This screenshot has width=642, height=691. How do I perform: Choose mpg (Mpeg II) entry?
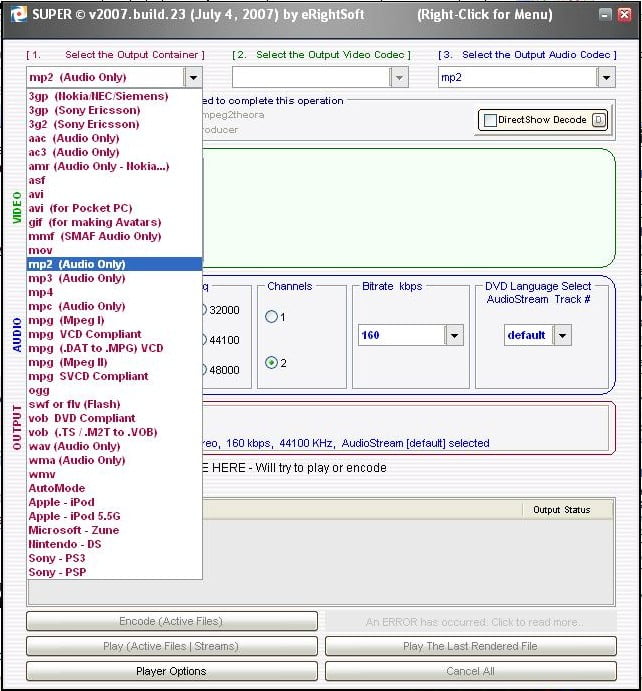pyautogui.click(x=115, y=362)
